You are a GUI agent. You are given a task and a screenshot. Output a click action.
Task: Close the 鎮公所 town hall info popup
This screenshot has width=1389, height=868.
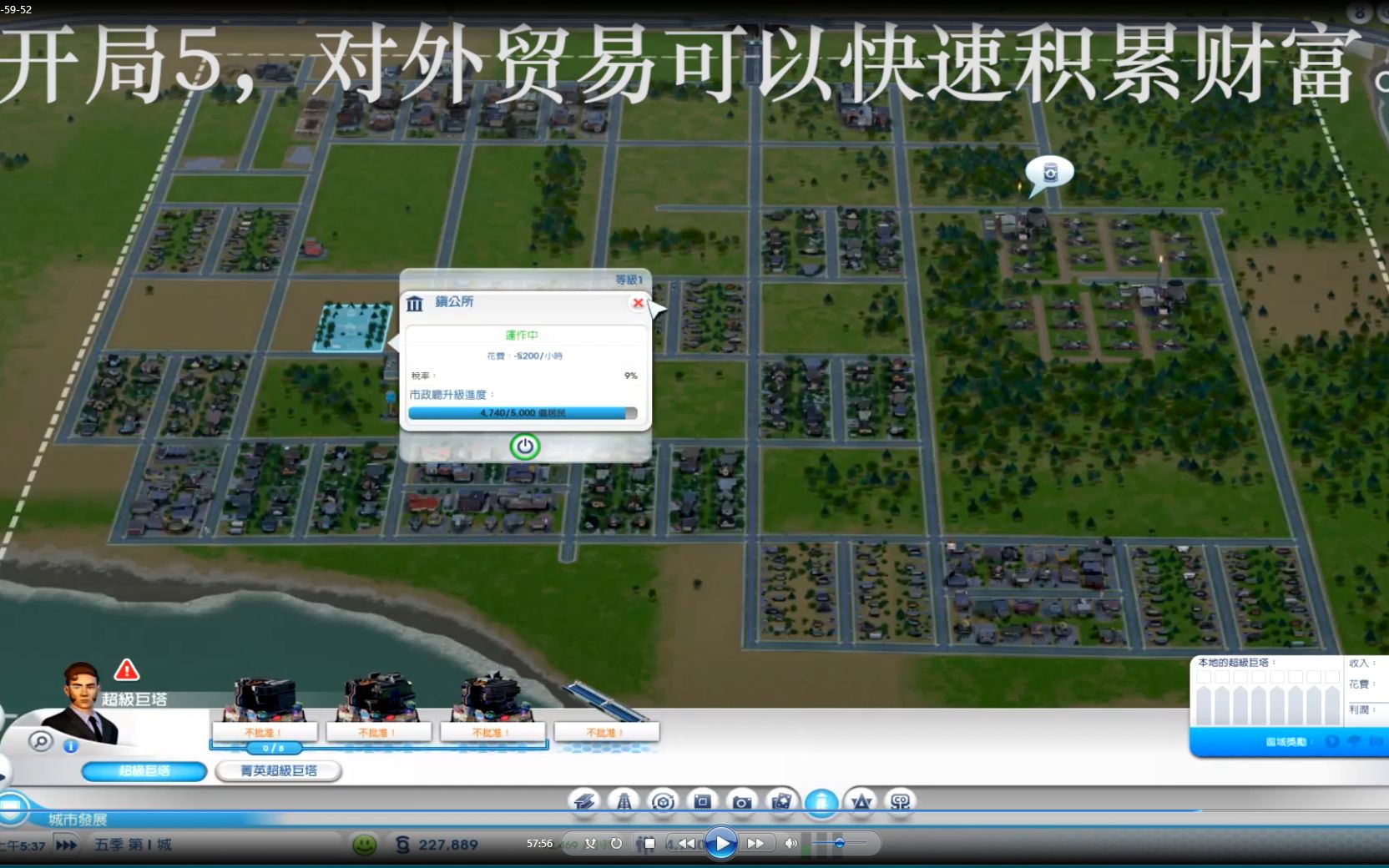638,303
